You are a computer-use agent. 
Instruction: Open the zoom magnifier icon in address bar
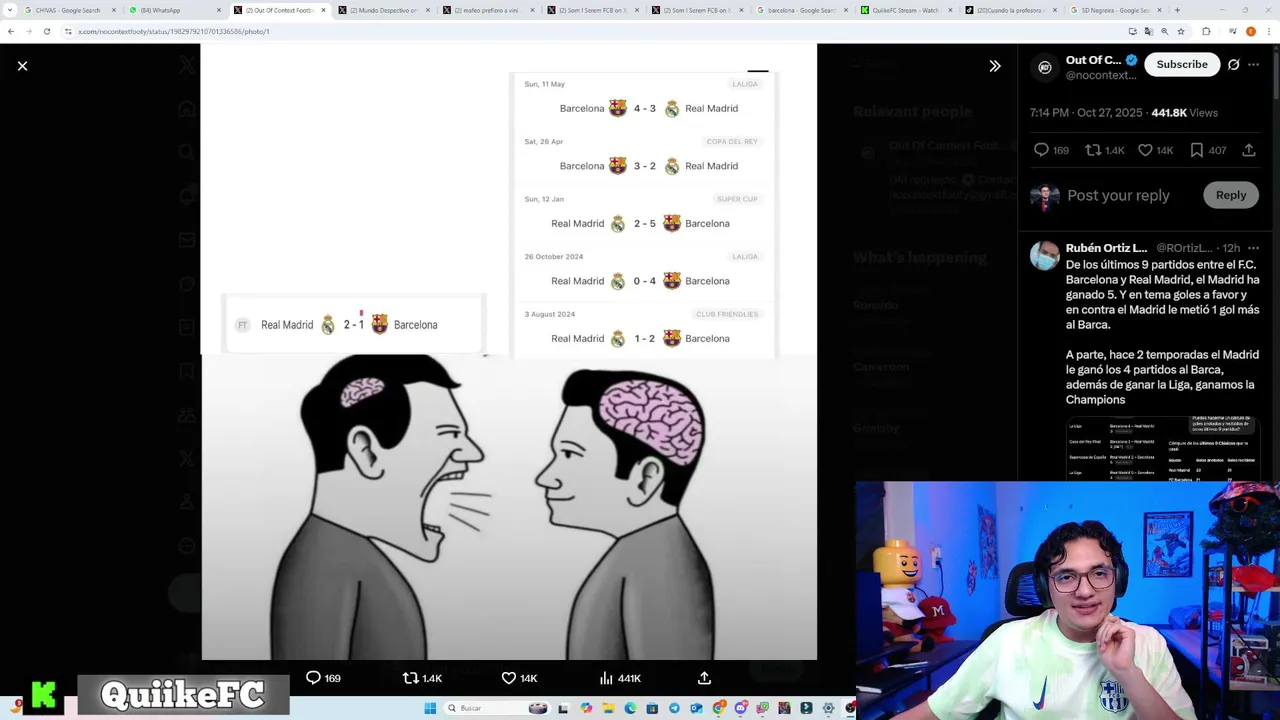pyautogui.click(x=1165, y=31)
